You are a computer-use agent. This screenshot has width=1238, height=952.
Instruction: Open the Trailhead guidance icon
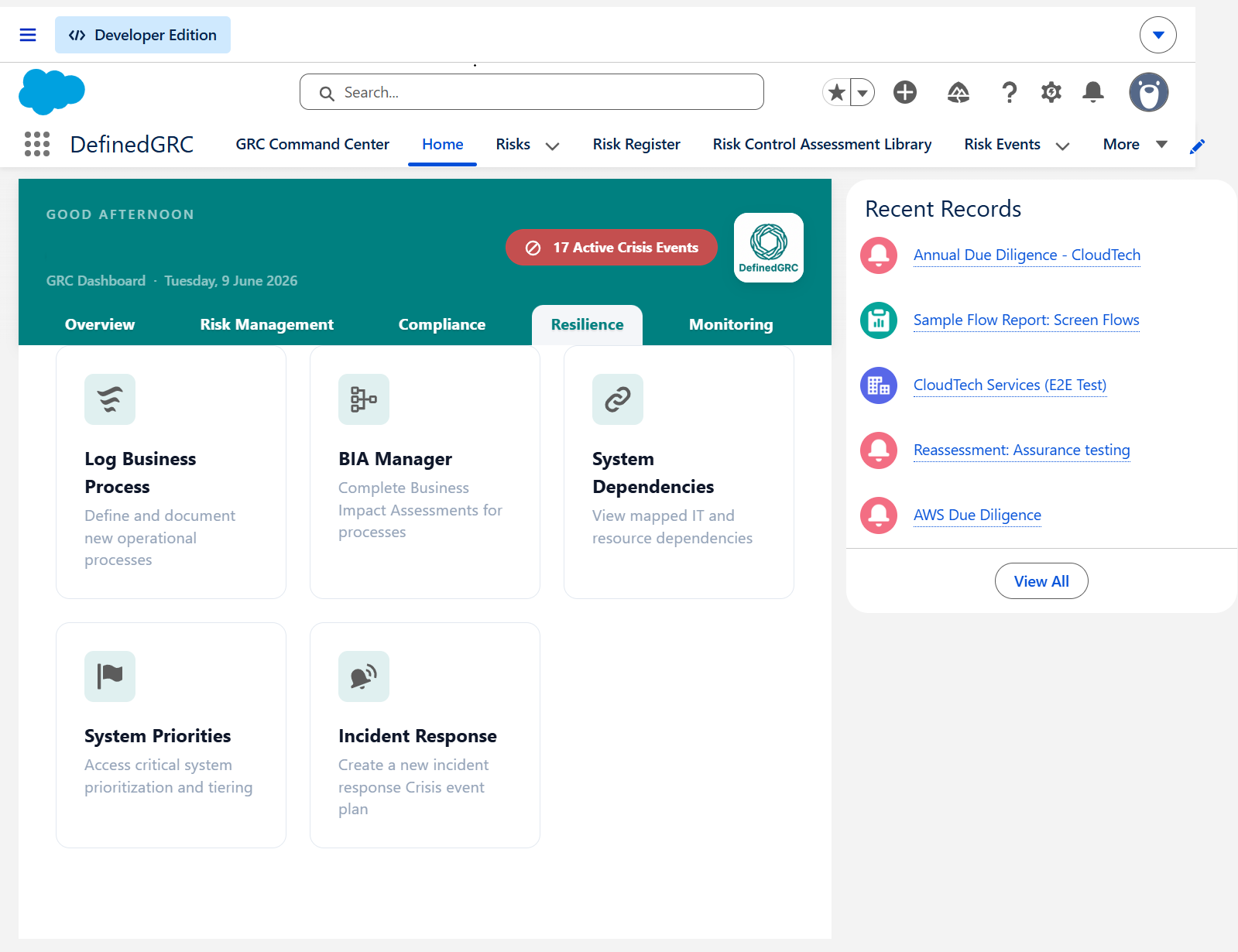click(959, 93)
